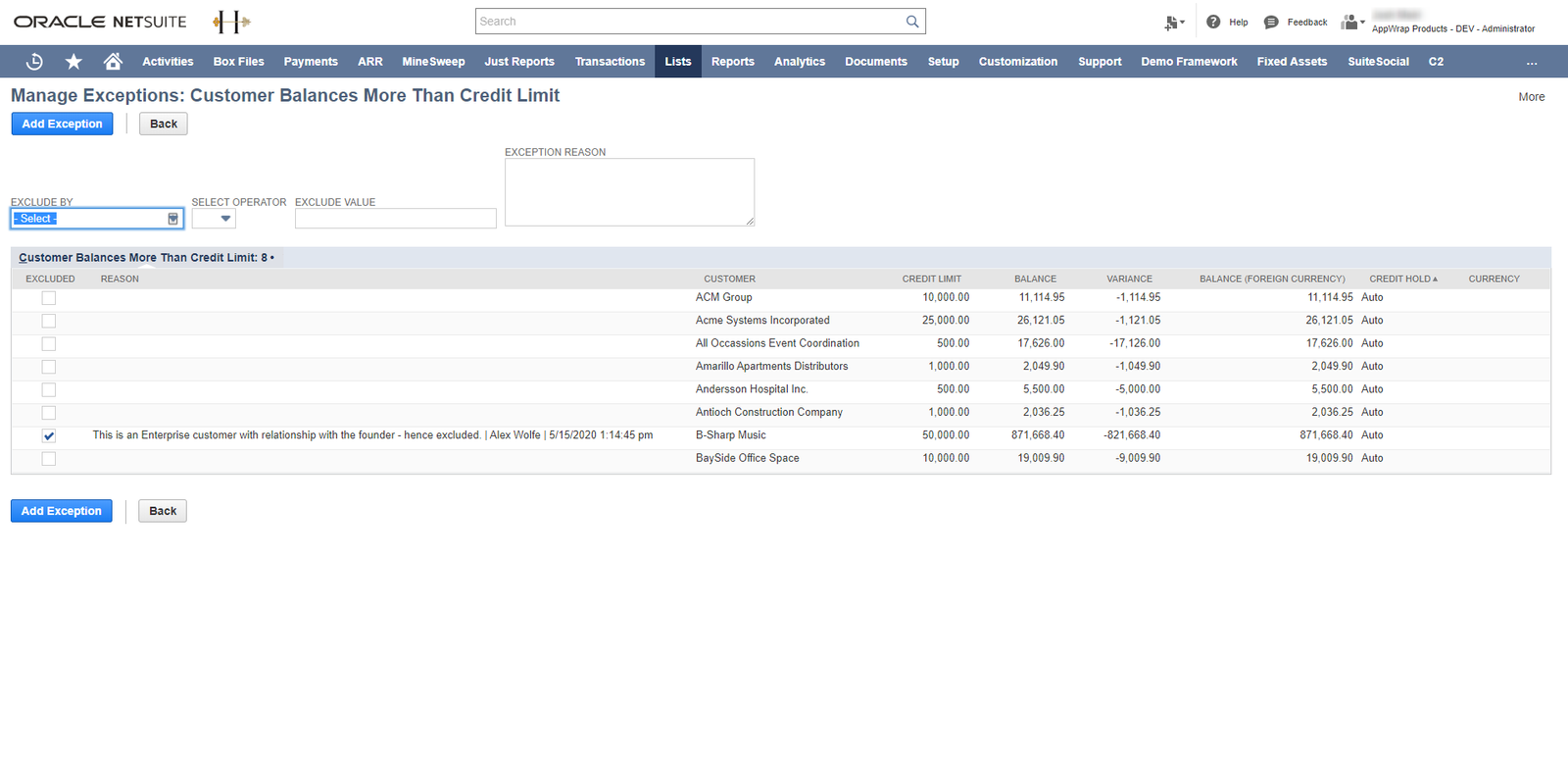
Task: Open the Just Reports menu
Action: (519, 62)
